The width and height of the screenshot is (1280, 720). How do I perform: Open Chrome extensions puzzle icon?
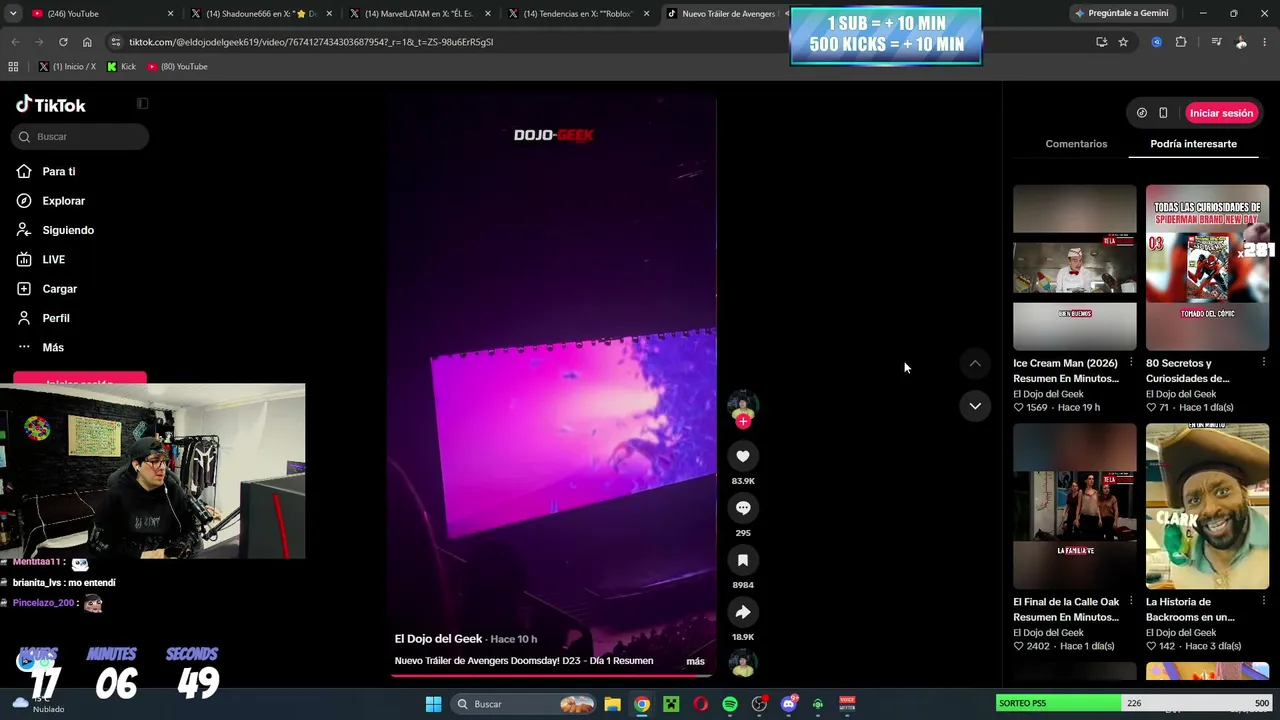pos(1181,42)
